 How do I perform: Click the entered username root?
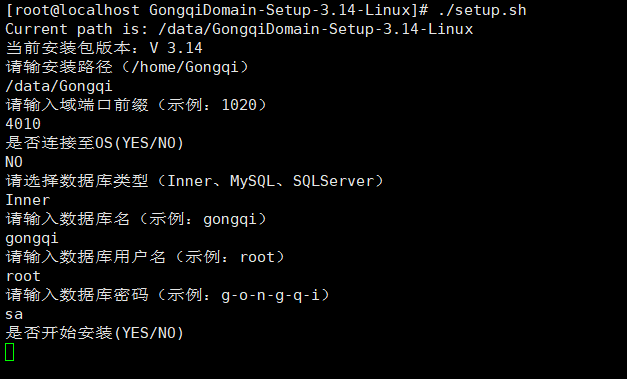click(23, 276)
